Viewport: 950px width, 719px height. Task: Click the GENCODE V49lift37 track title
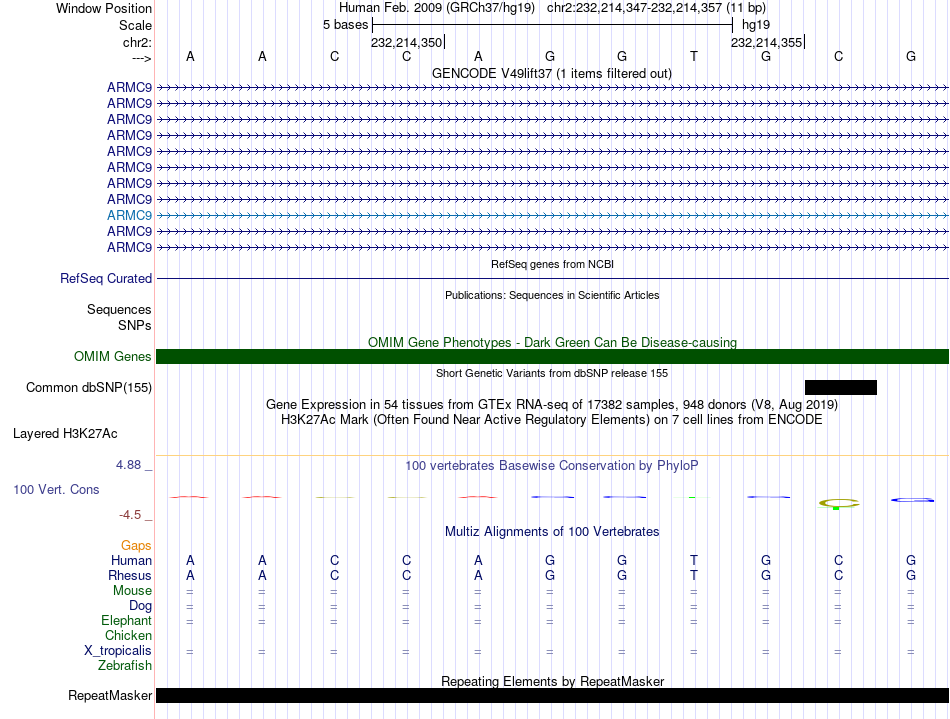pyautogui.click(x=551, y=73)
